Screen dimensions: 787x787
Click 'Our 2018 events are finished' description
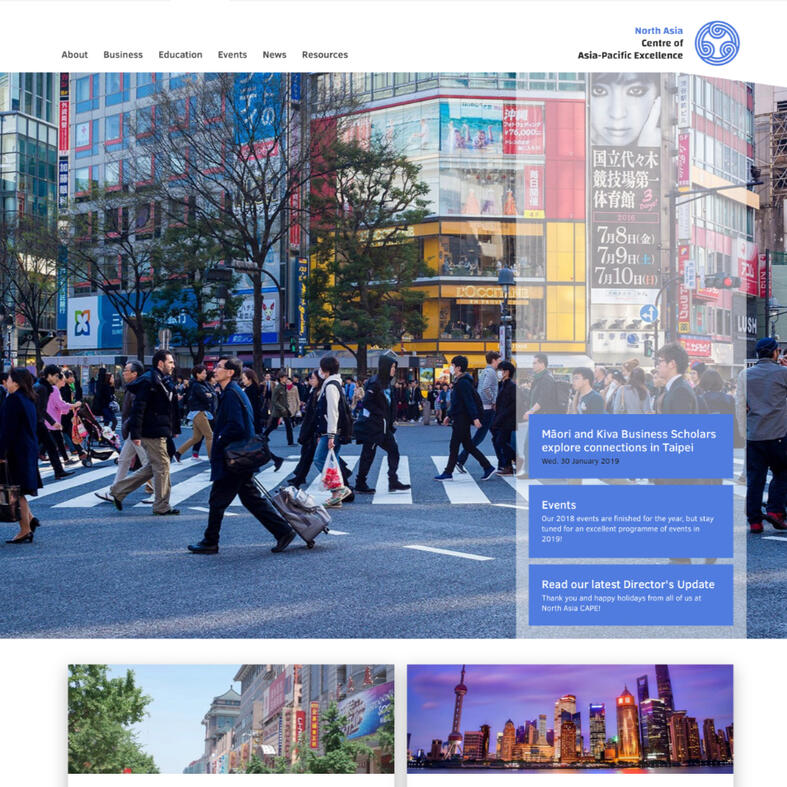point(628,528)
